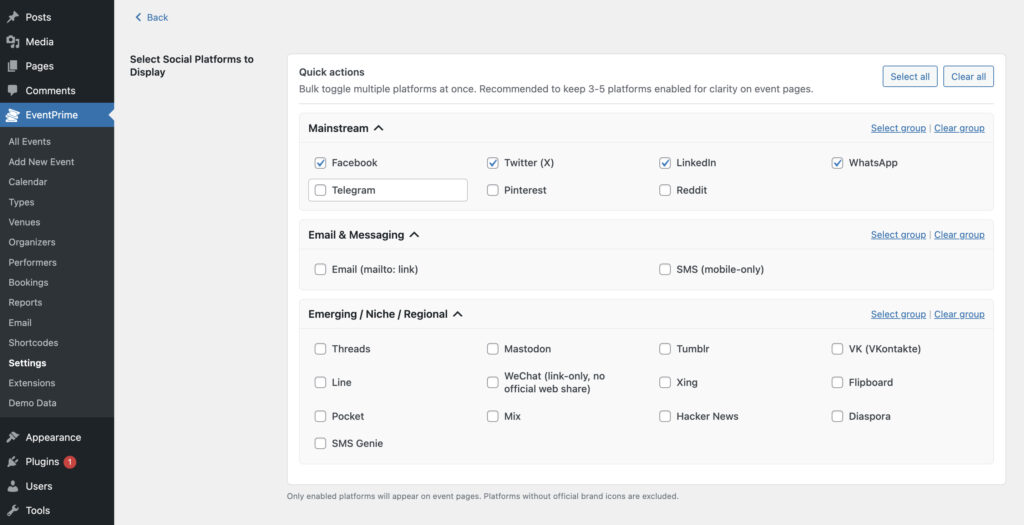Click Clear group link for Mainstream

959,128
